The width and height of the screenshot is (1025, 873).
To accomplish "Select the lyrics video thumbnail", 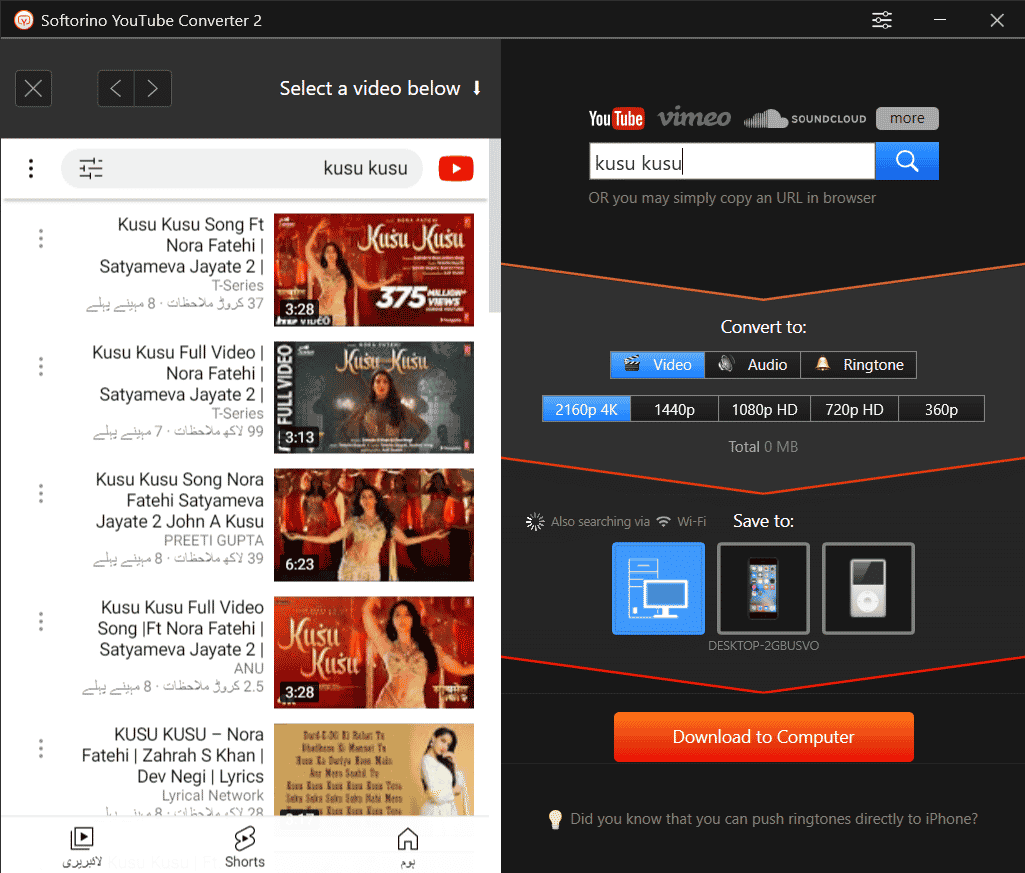I will click(374, 770).
